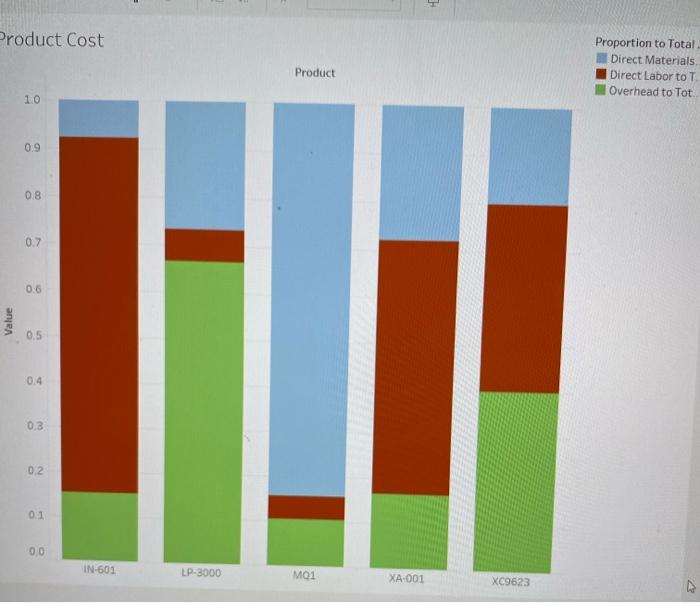Select the red segment of the LP-3000 bar

pyautogui.click(x=204, y=245)
